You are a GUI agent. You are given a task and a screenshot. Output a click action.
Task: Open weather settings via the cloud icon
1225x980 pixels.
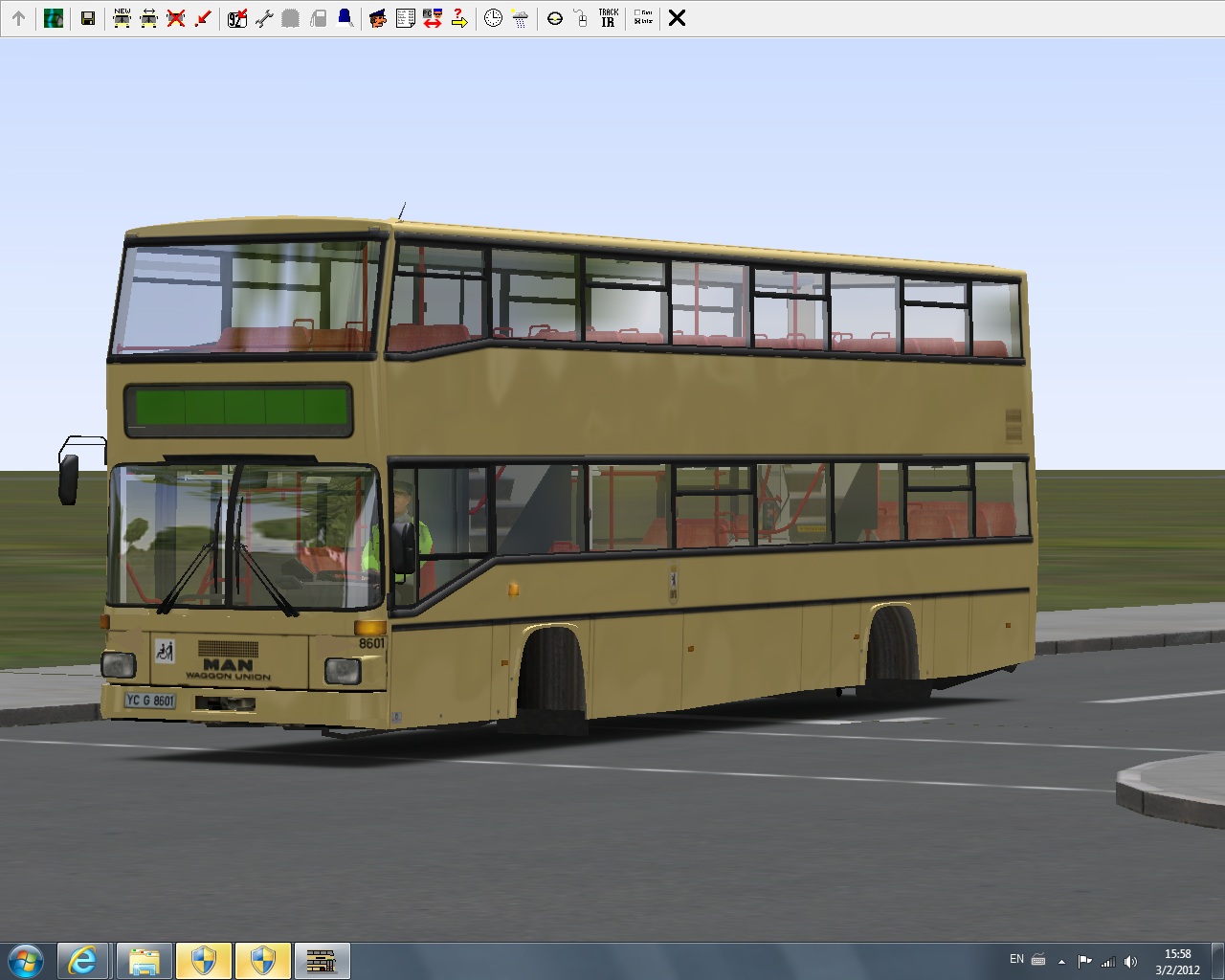click(520, 18)
